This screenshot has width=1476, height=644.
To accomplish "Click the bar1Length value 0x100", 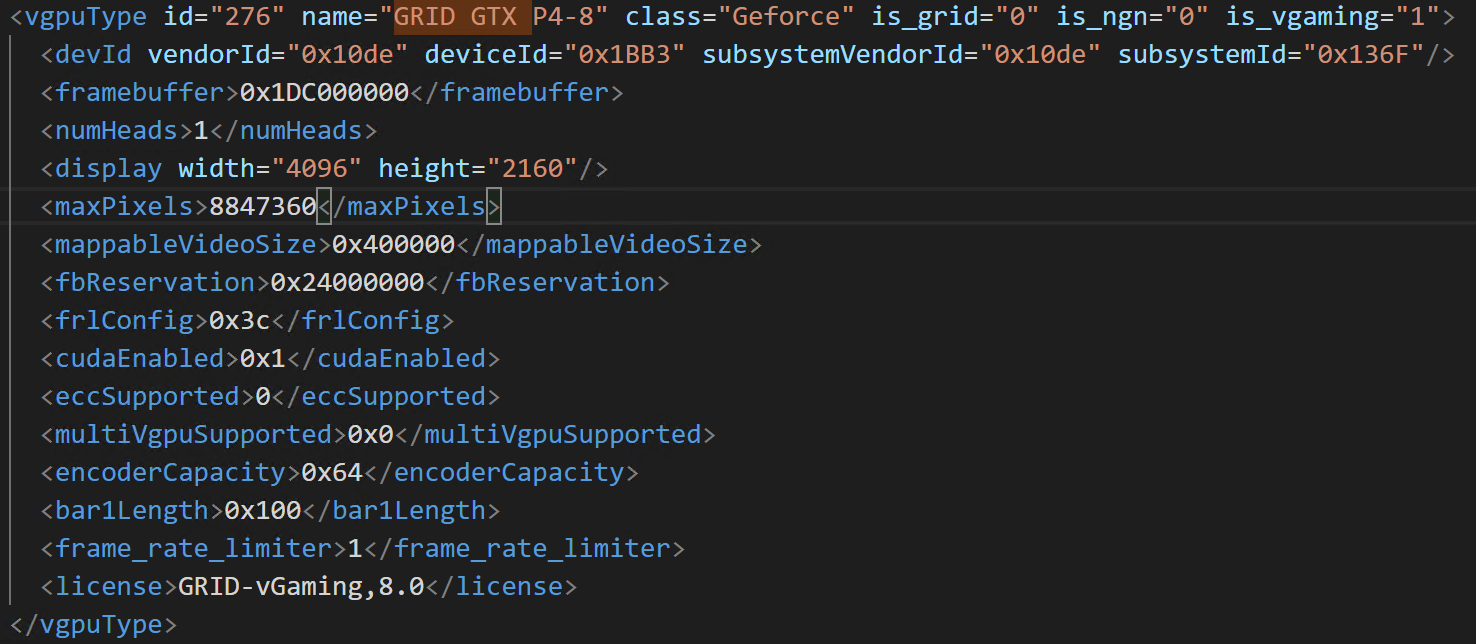I will tap(263, 510).
